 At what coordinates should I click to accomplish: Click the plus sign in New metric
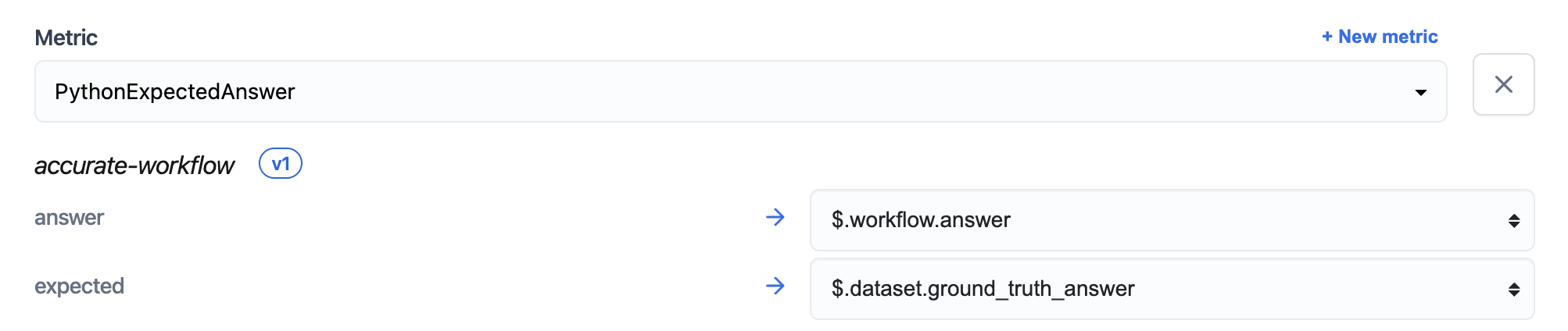click(1326, 37)
